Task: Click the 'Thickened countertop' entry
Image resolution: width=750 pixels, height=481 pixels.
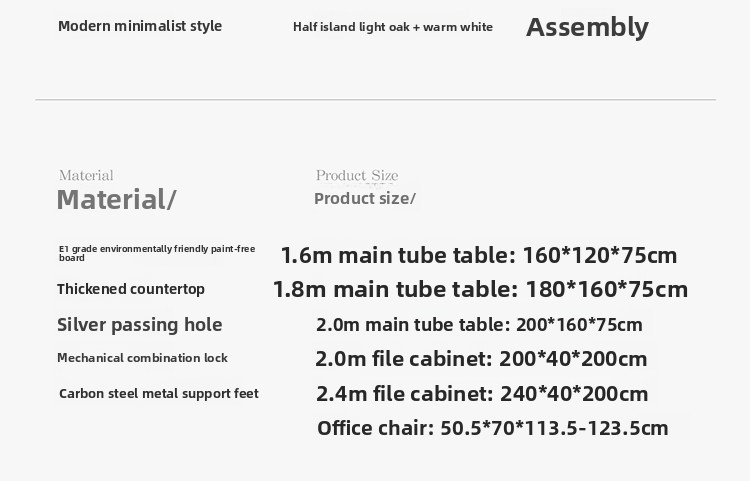Action: (x=131, y=289)
